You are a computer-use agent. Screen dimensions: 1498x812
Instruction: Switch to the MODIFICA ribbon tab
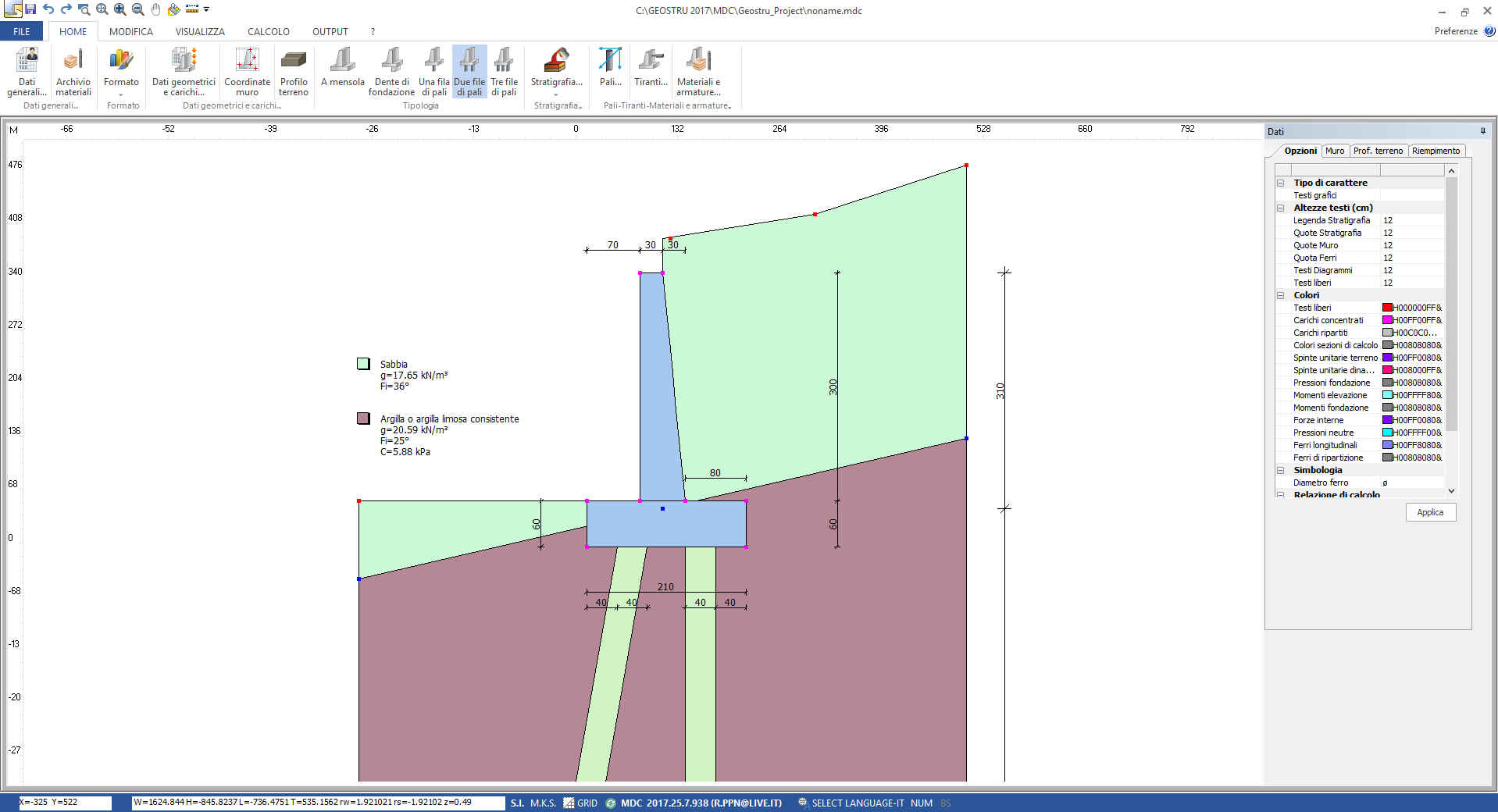pyautogui.click(x=131, y=32)
